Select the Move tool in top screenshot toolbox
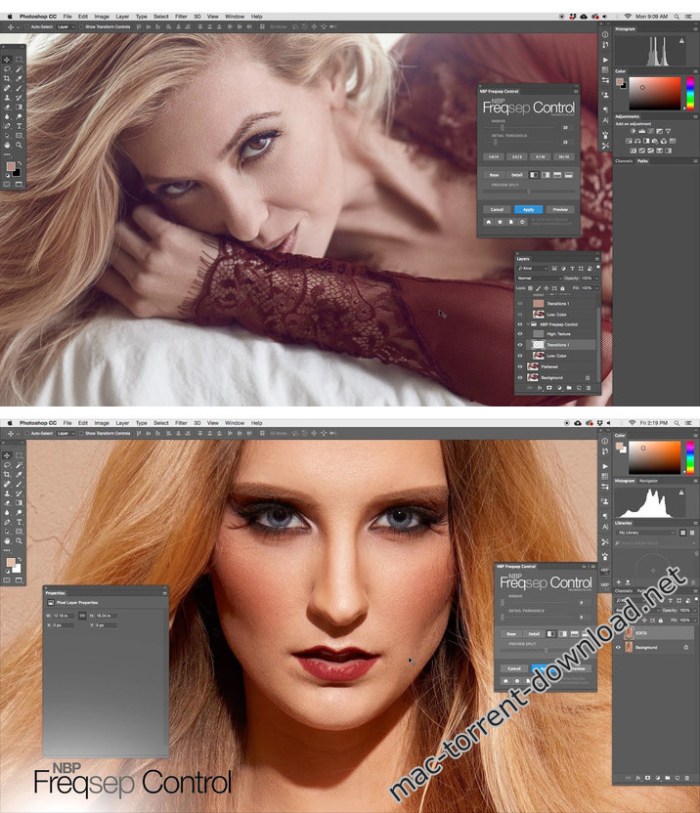This screenshot has width=700, height=813. coord(7,60)
